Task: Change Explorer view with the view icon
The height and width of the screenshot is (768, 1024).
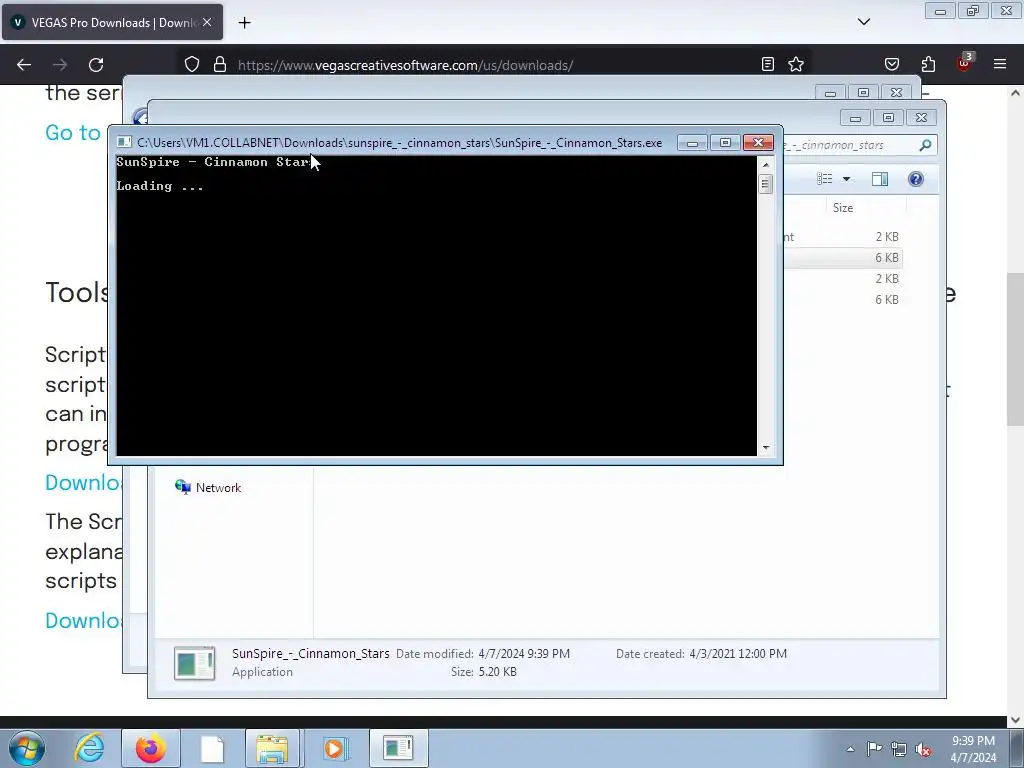Action: [x=825, y=179]
